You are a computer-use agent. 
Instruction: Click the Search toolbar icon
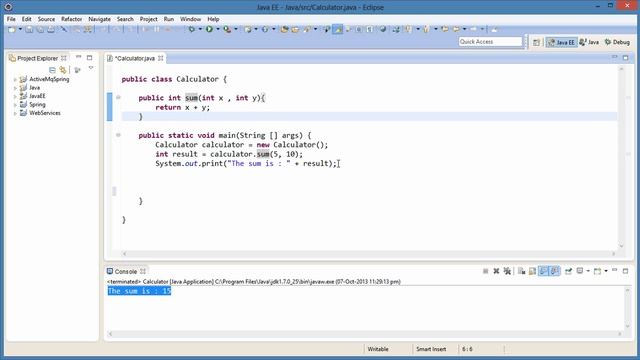(x=307, y=29)
